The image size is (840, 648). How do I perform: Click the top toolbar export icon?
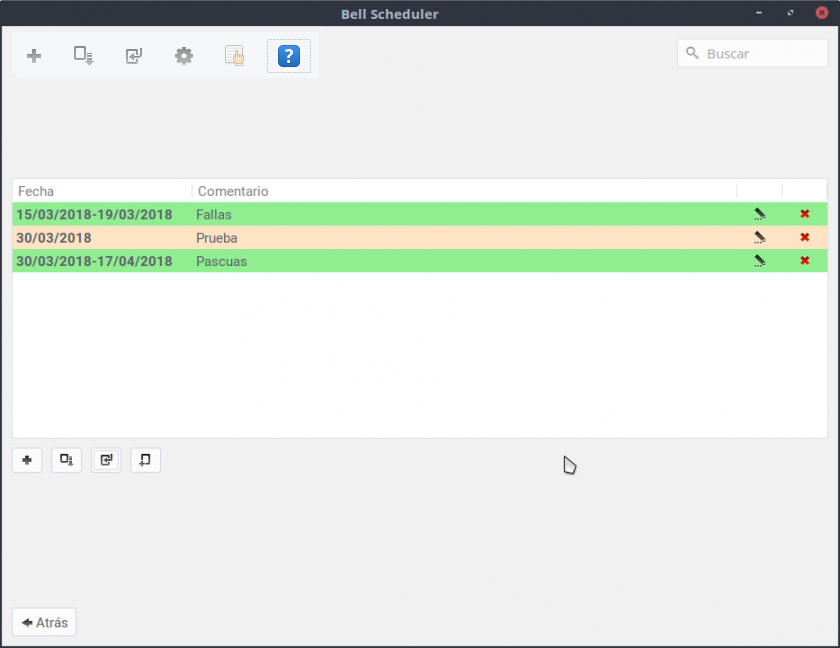pyautogui.click(x=84, y=56)
